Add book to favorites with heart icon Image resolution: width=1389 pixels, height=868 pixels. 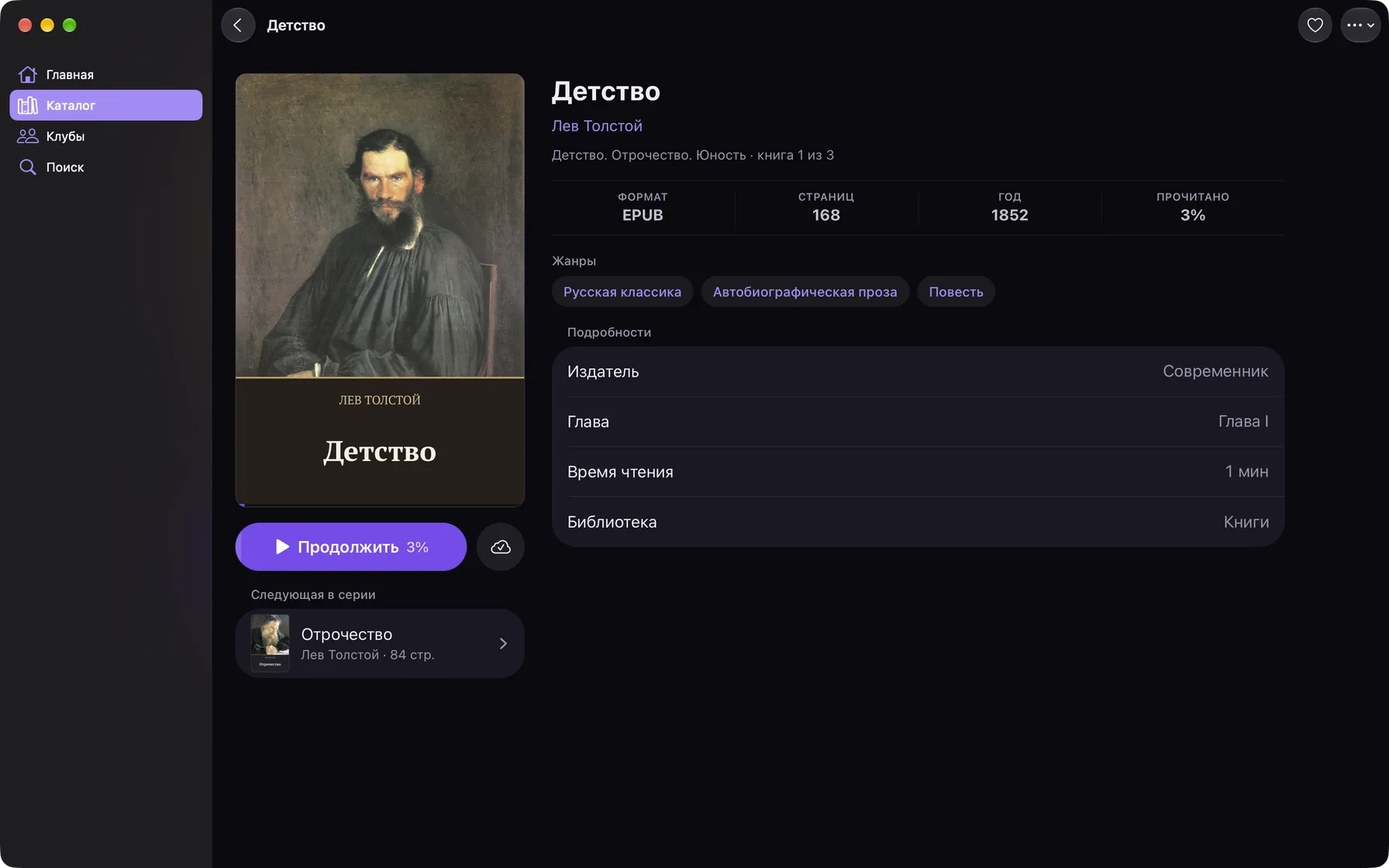tap(1315, 26)
